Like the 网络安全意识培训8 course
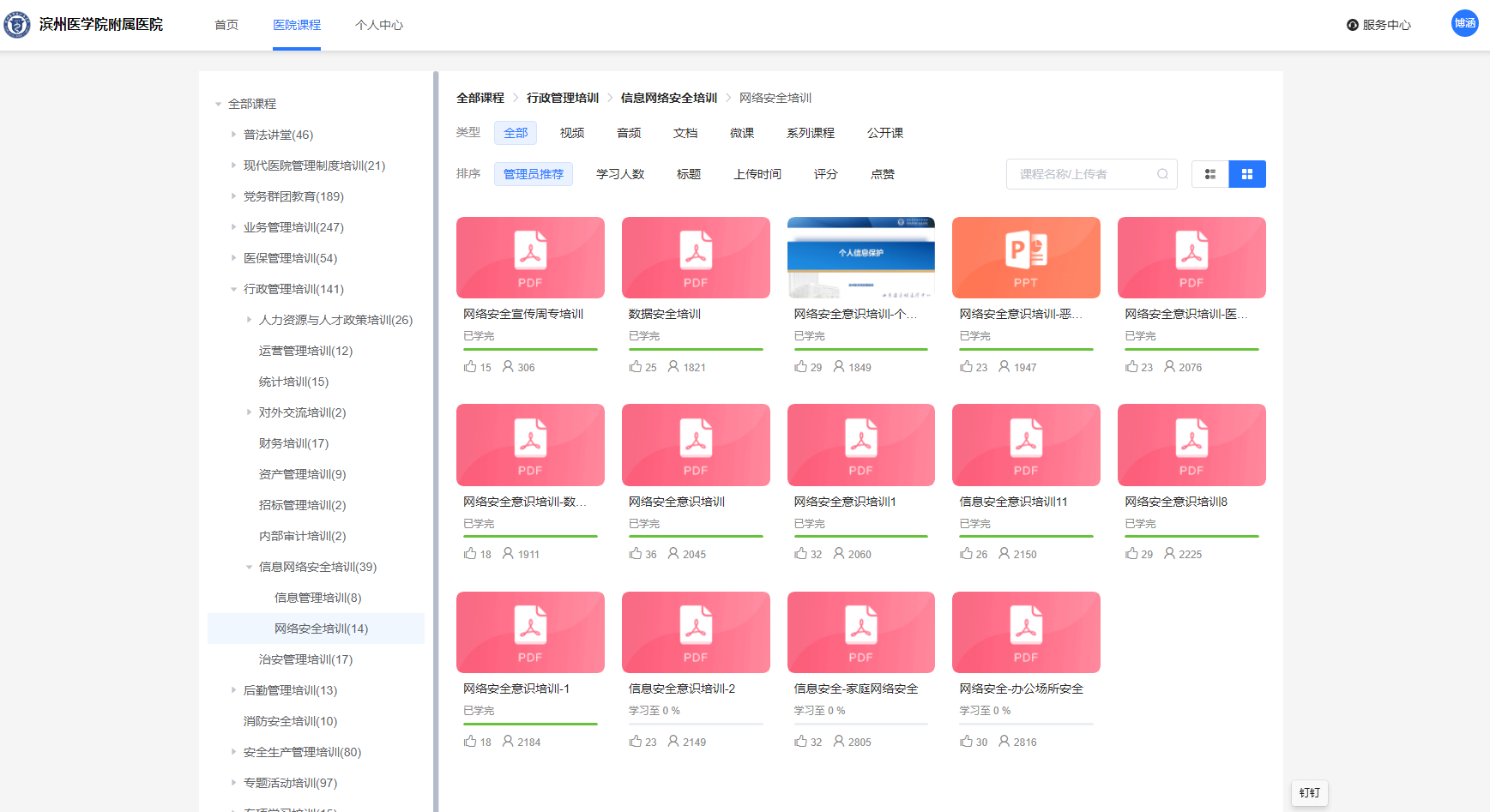Screen dimensions: 1490x812 pyautogui.click(x=1132, y=554)
